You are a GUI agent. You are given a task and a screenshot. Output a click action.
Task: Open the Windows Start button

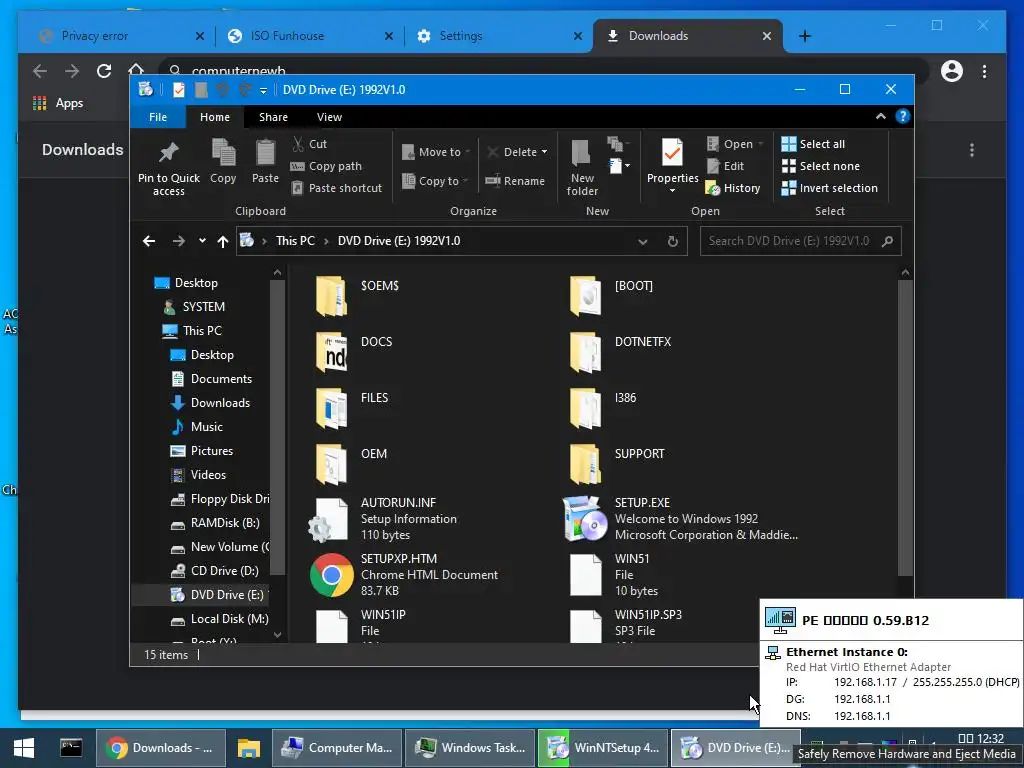24,748
